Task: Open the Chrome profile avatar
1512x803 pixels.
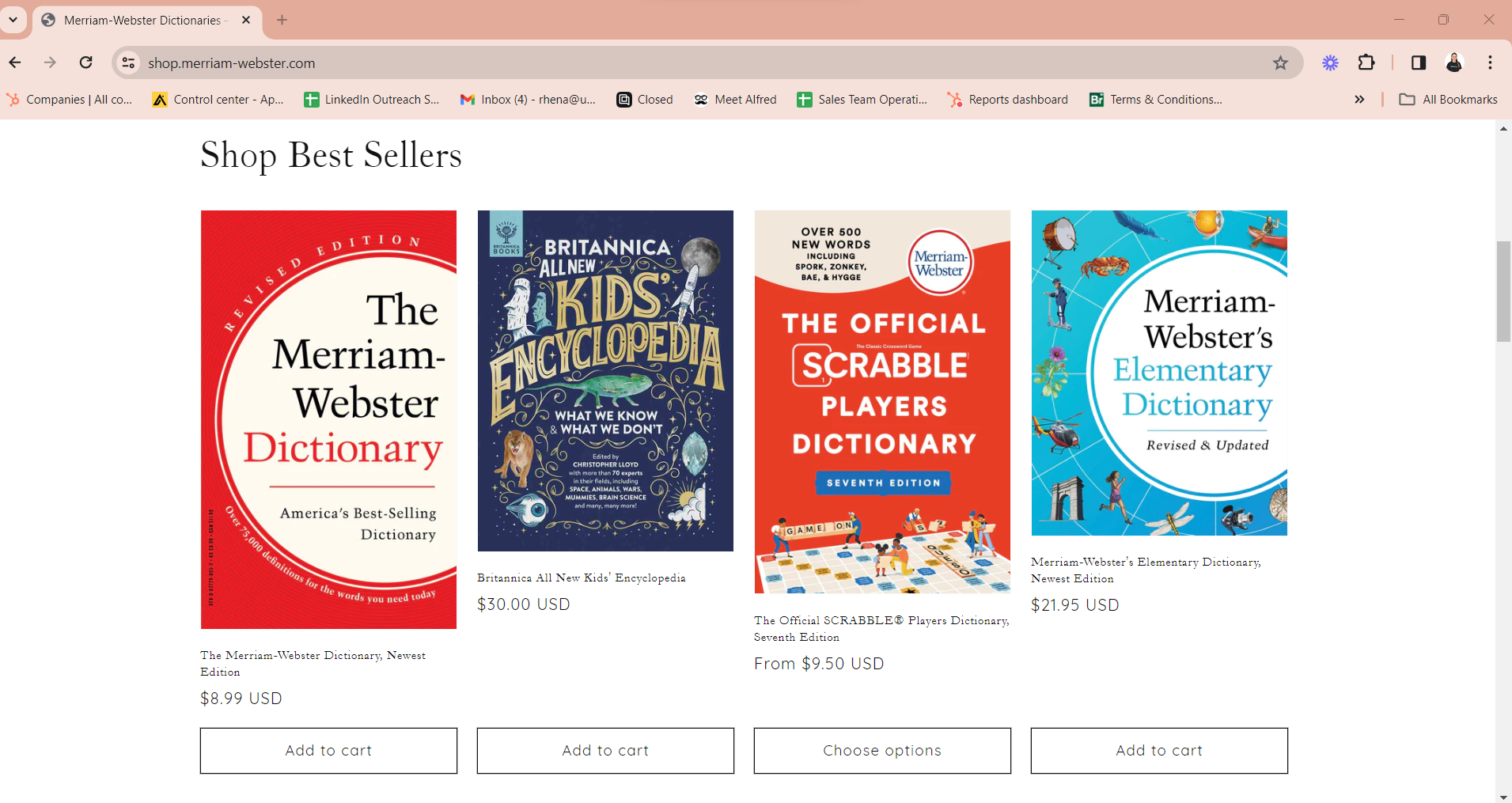Action: tap(1454, 62)
